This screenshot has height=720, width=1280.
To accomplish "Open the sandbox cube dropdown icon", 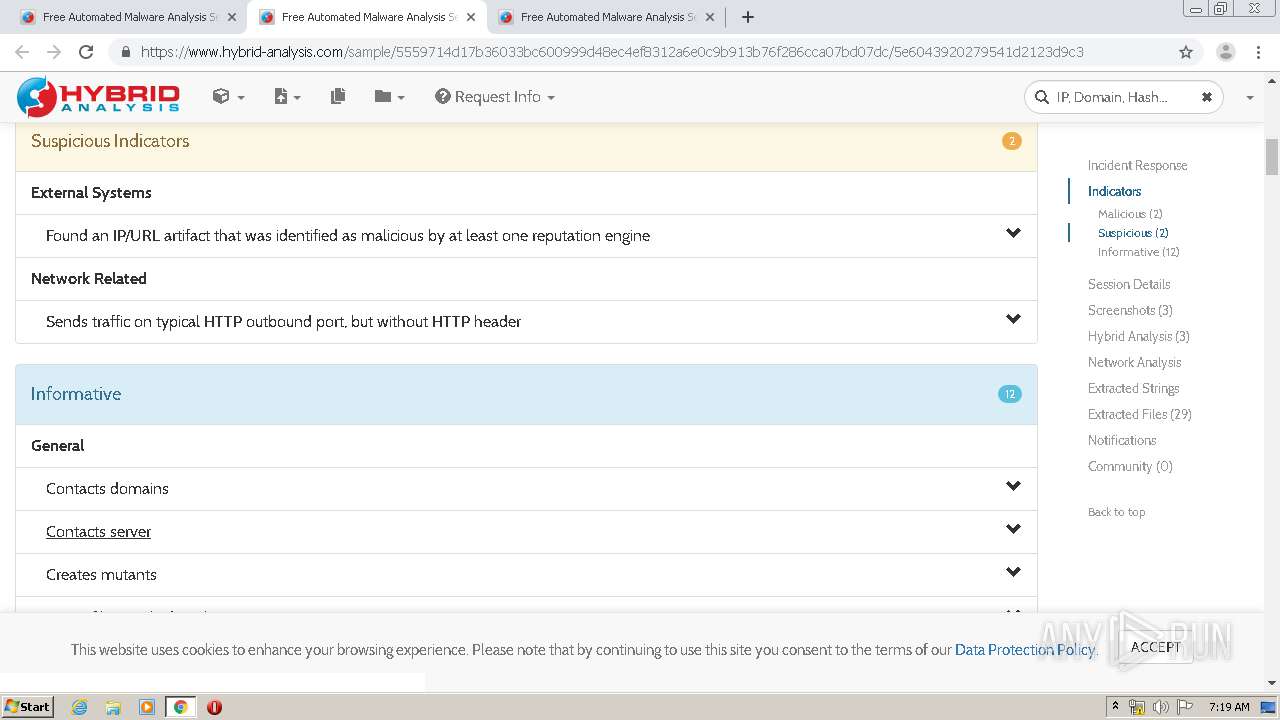I will tap(228, 96).
